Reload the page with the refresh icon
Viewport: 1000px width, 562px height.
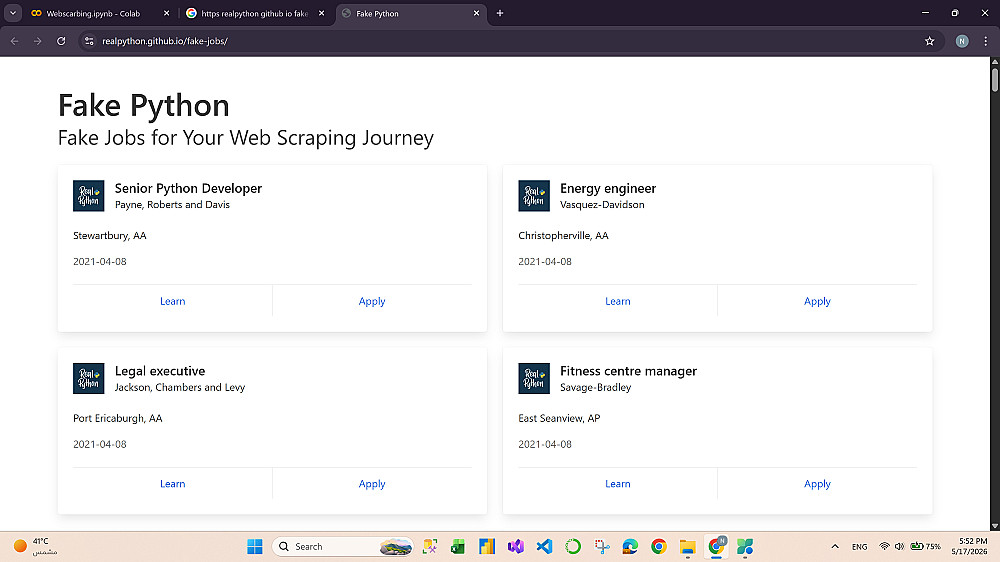coord(61,41)
